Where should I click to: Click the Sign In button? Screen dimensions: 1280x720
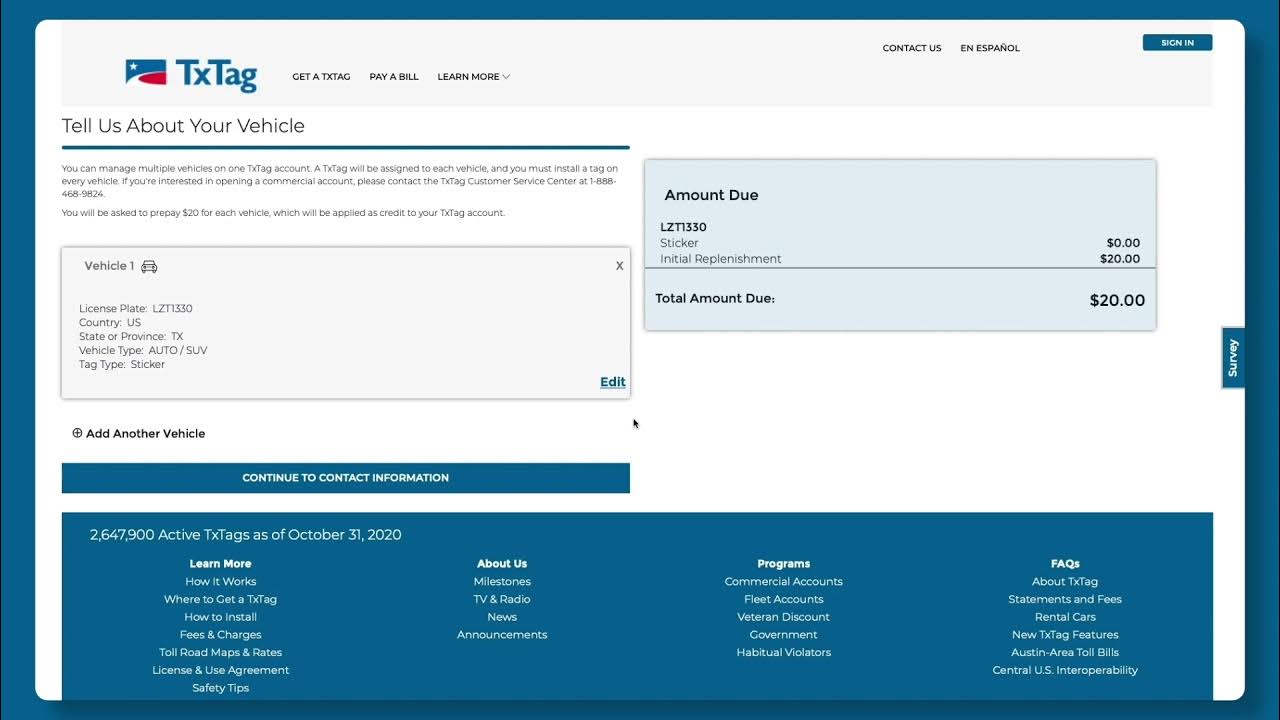(1177, 43)
